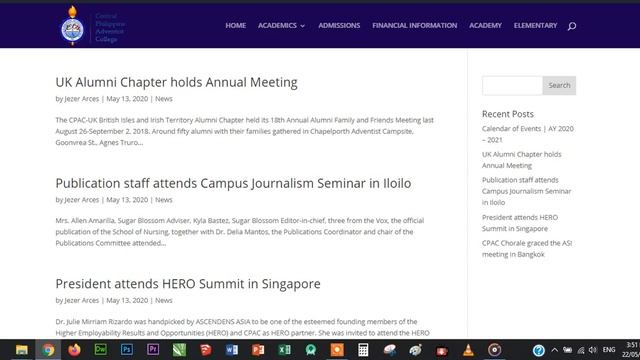Click News category under Publication staff post
The image size is (640, 360).
[x=164, y=200]
